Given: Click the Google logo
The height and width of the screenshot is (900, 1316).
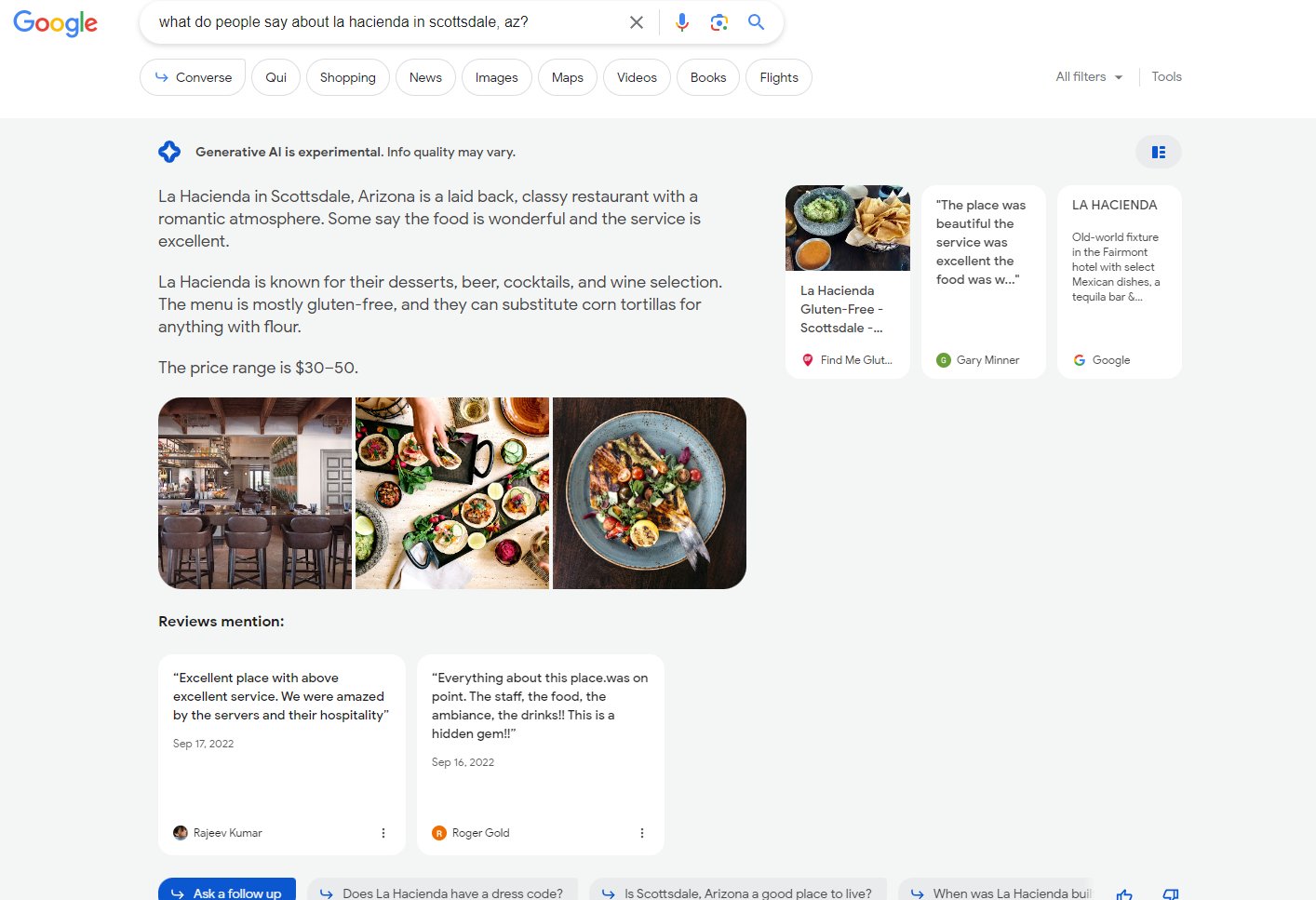Looking at the screenshot, I should pos(55,23).
